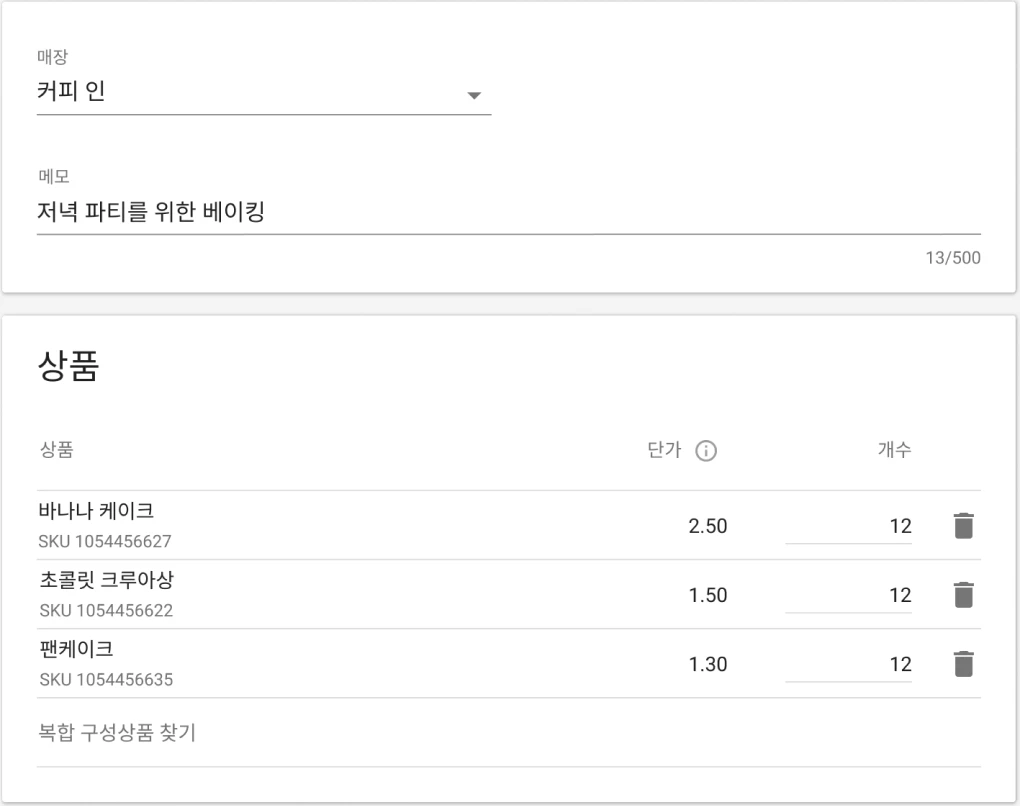Click the trash icon in the bottom product row

pyautogui.click(x=962, y=663)
